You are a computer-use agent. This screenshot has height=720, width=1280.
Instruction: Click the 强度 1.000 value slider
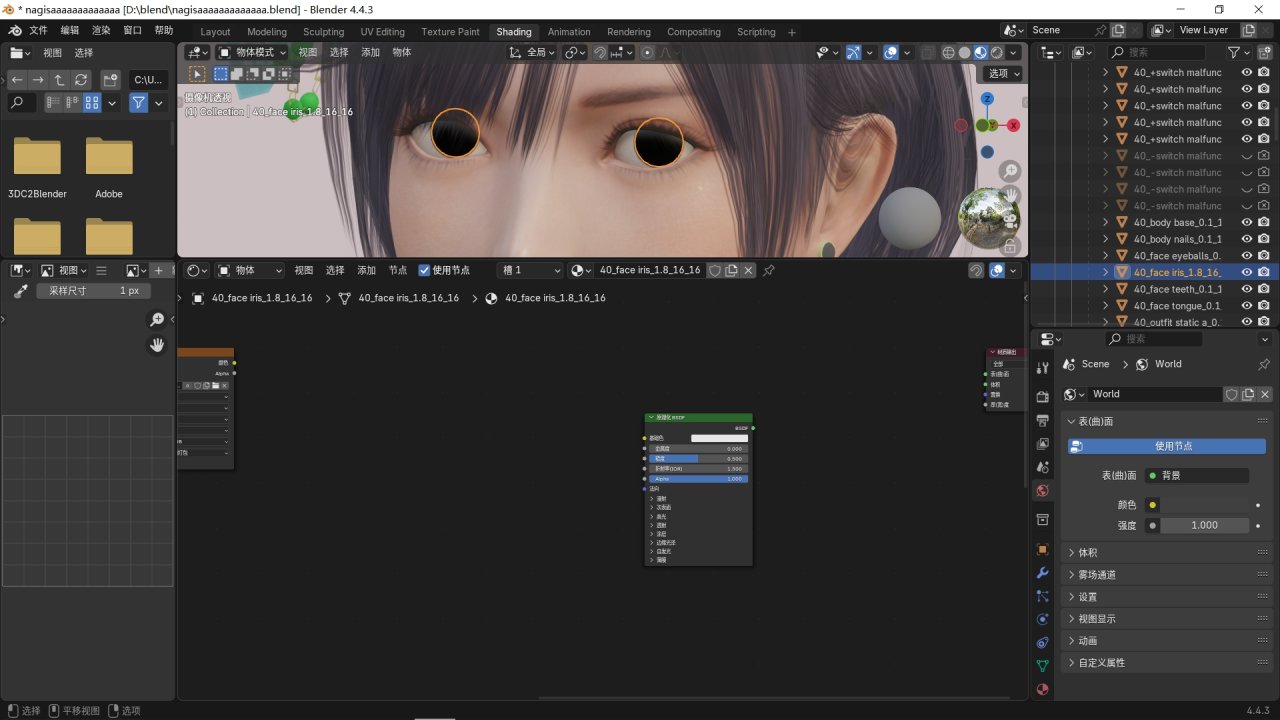(1204, 525)
